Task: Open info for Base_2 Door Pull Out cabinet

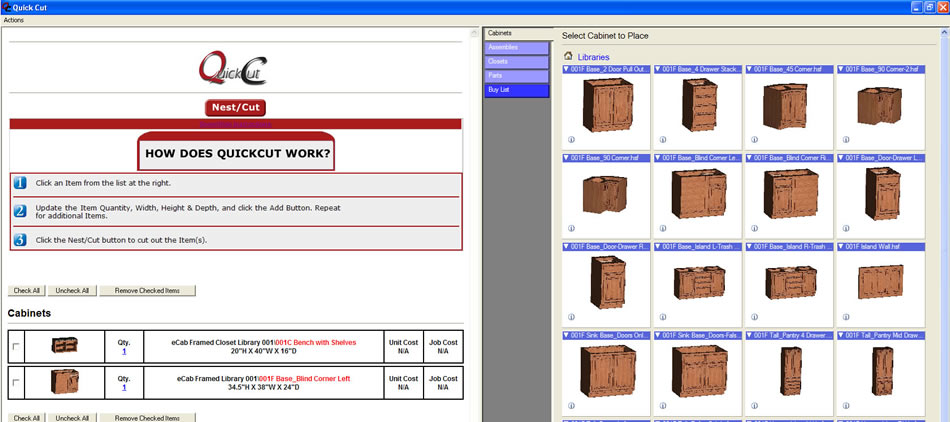Action: pos(571,139)
